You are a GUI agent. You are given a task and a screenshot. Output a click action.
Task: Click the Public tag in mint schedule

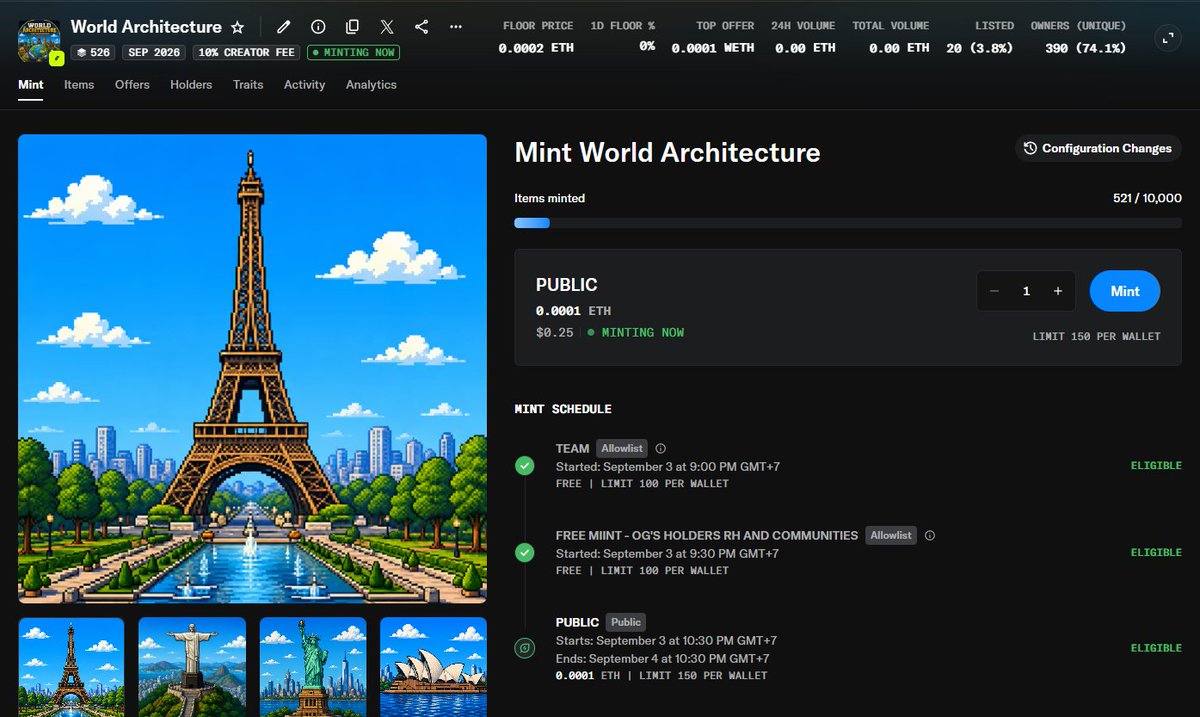point(626,622)
